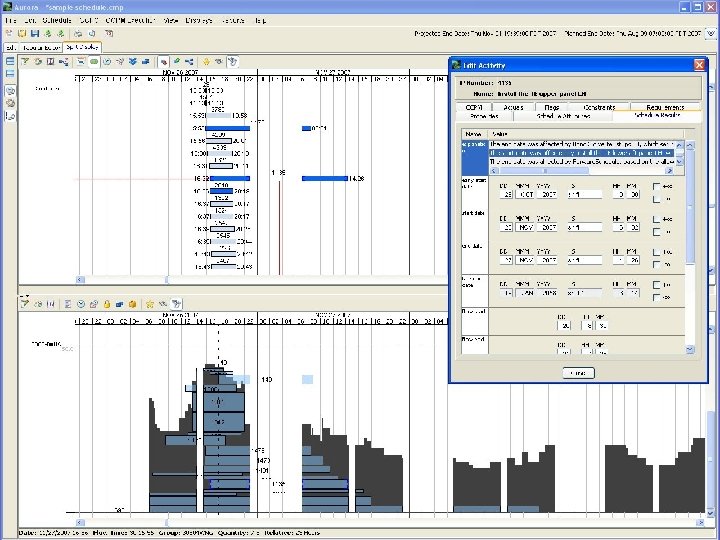This screenshot has height=540, width=720.
Task: Click the filter funnel icon in upper chart toolbar
Action: coord(25,62)
